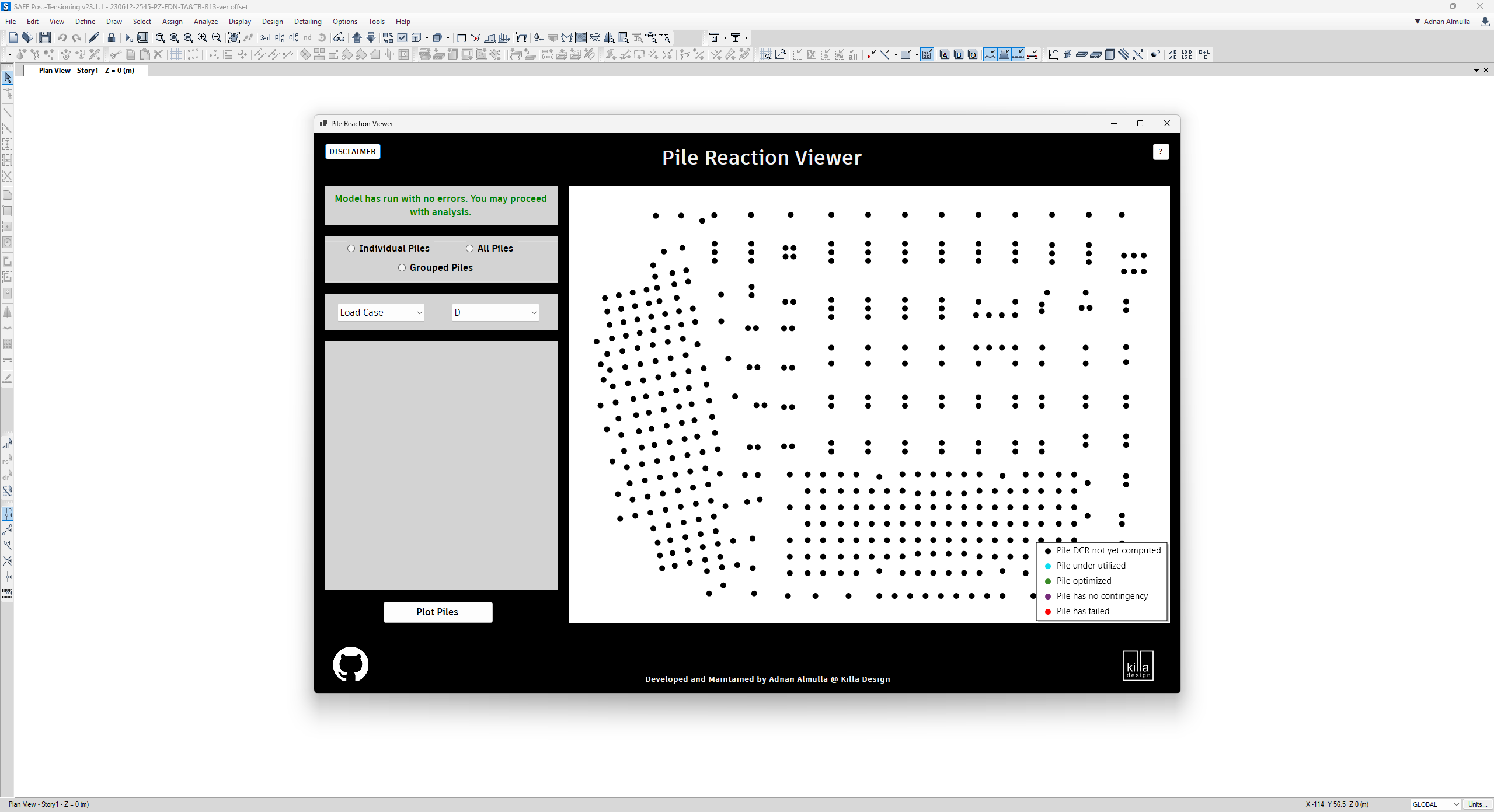Open the Analyze menu
The height and width of the screenshot is (812, 1494).
tap(206, 22)
